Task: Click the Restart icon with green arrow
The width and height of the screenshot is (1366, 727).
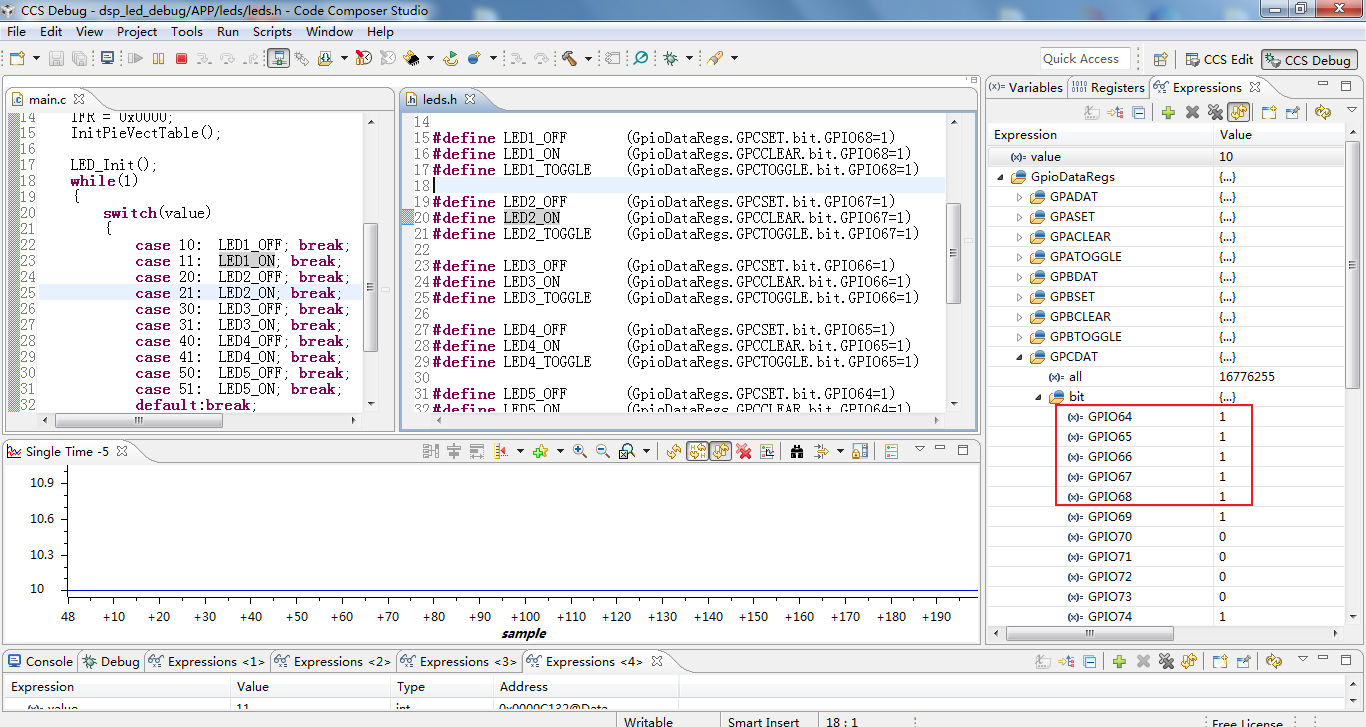Action: [450, 59]
